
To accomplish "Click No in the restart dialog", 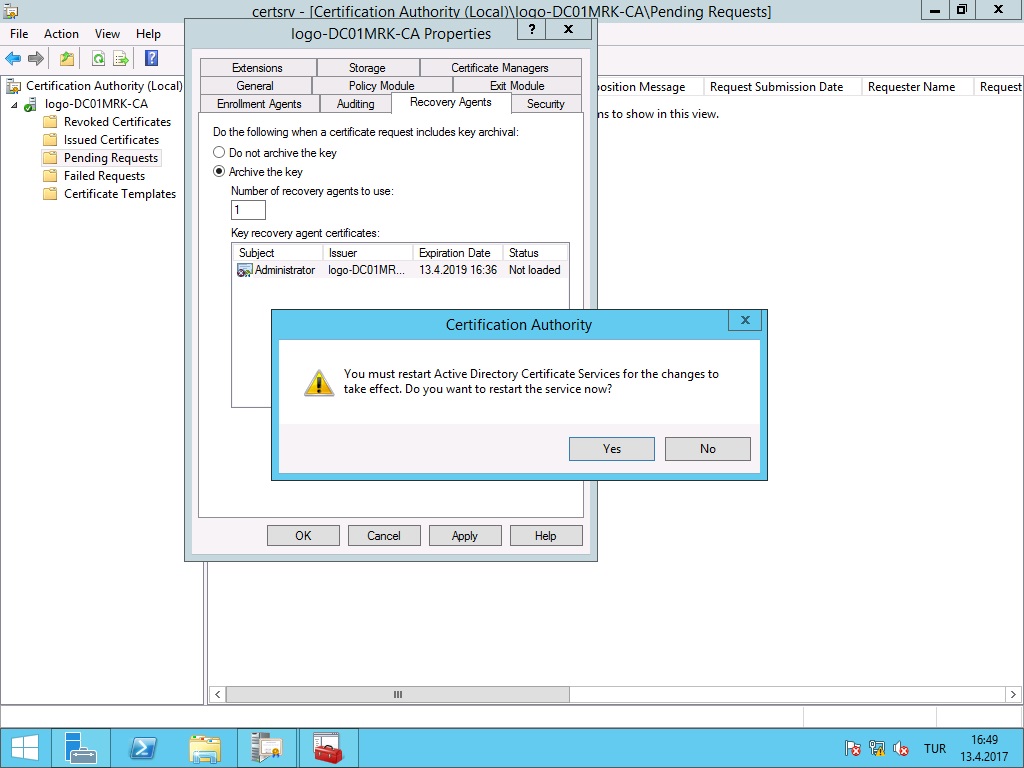I will 708,449.
